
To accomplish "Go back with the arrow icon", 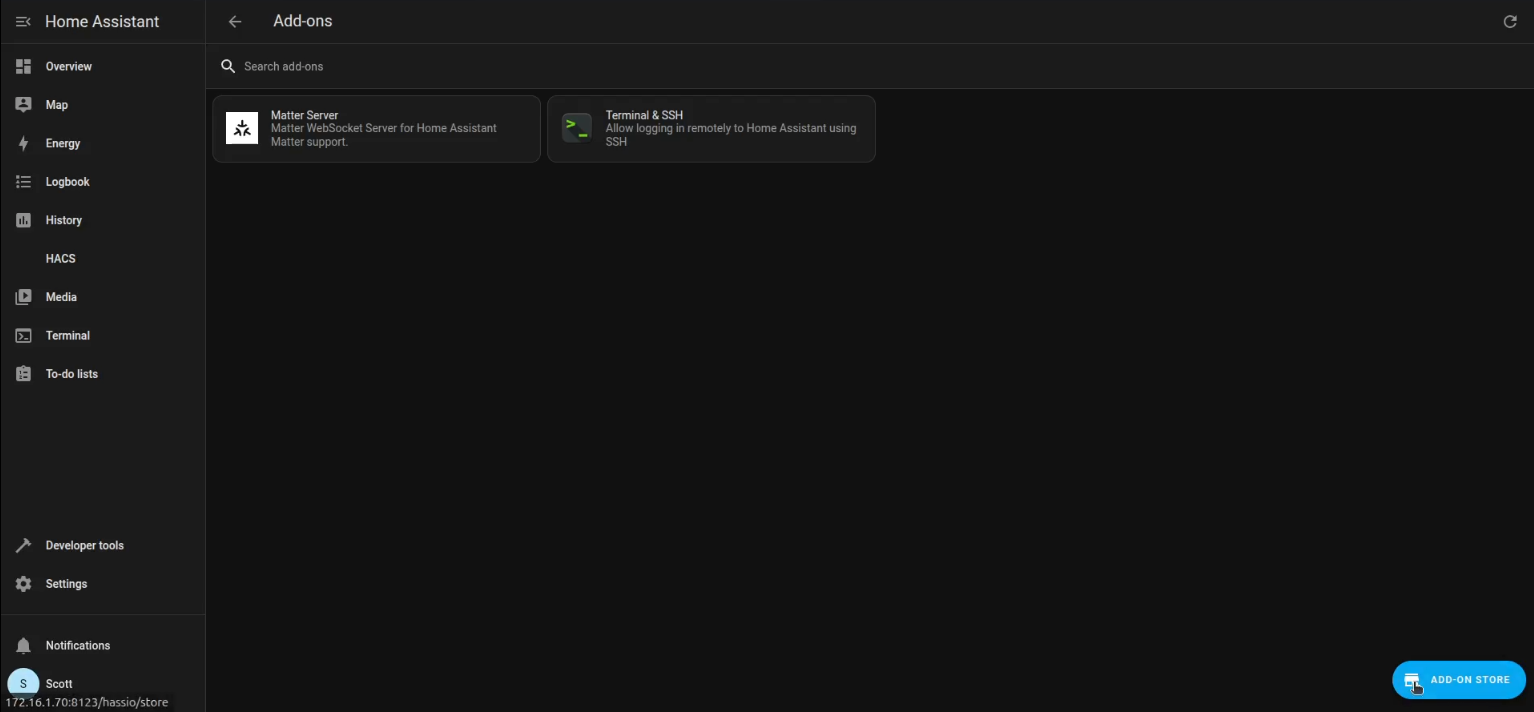I will pyautogui.click(x=235, y=21).
